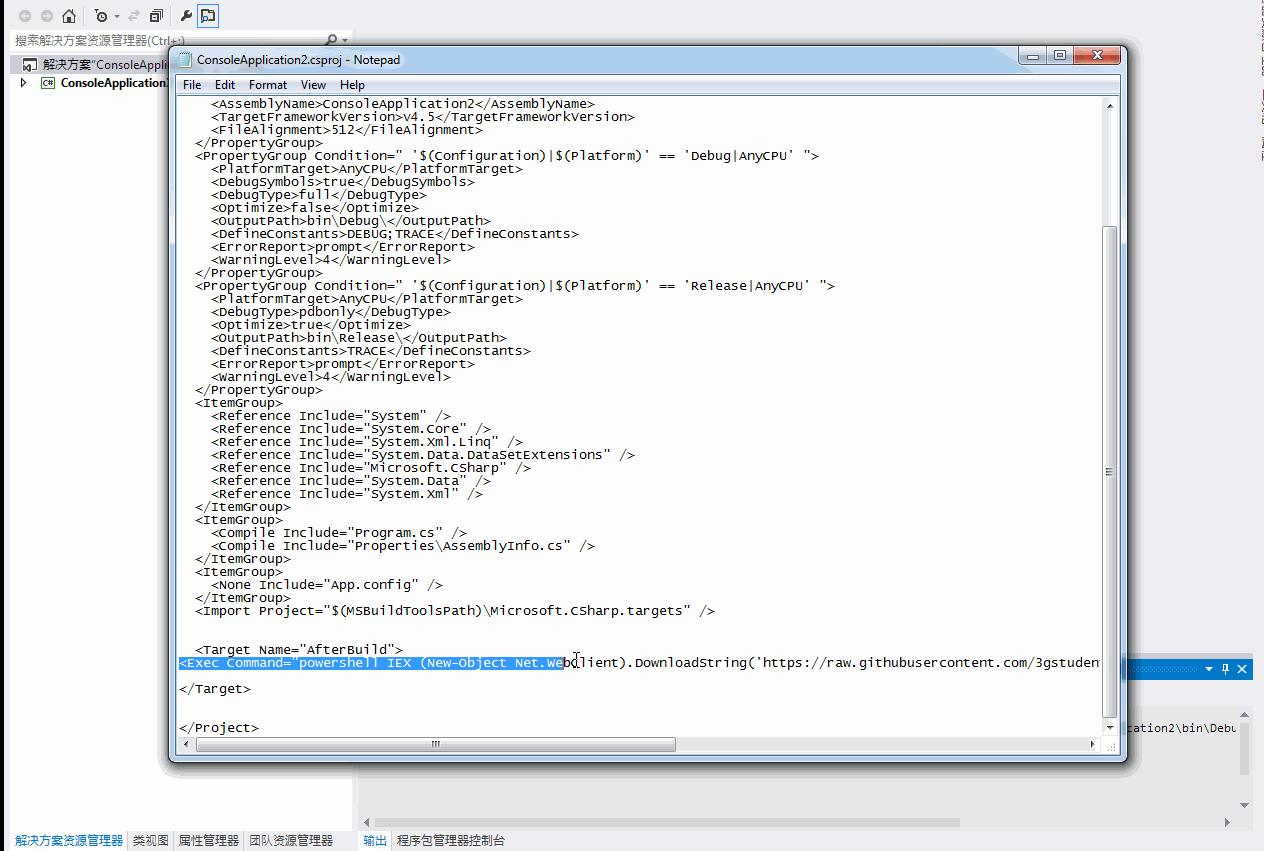Click the Notepad vertical scrollbar up arrow

pos(1110,105)
